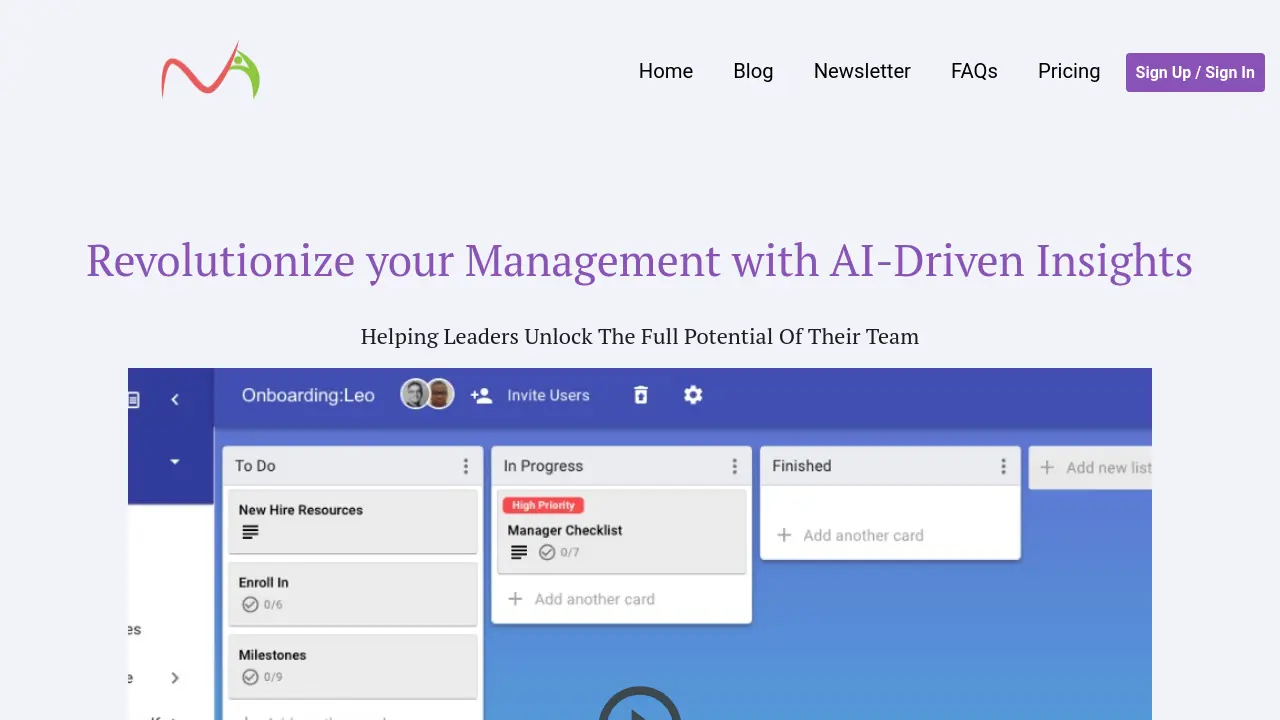1280x720 pixels.
Task: Click the Sign Up / Sign In button
Action: click(1195, 72)
